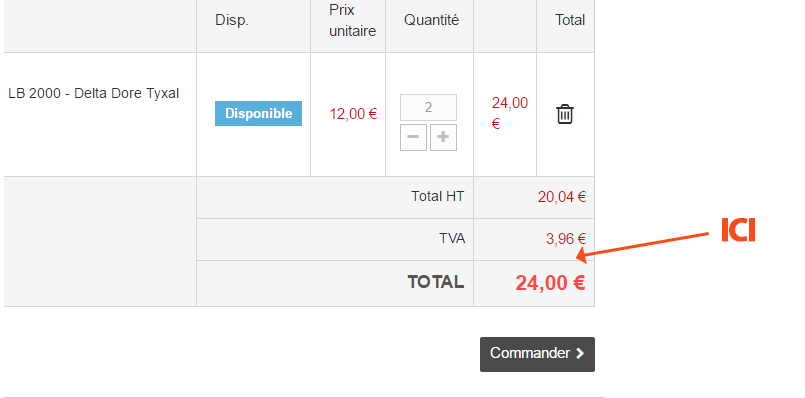Click the Quantité column header
The image size is (805, 398).
(431, 20)
